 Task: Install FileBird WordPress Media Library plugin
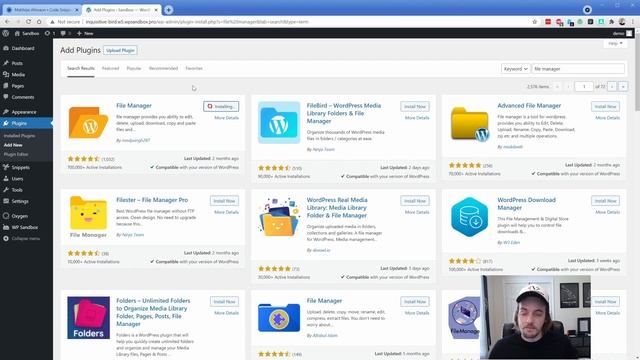[x=415, y=107]
